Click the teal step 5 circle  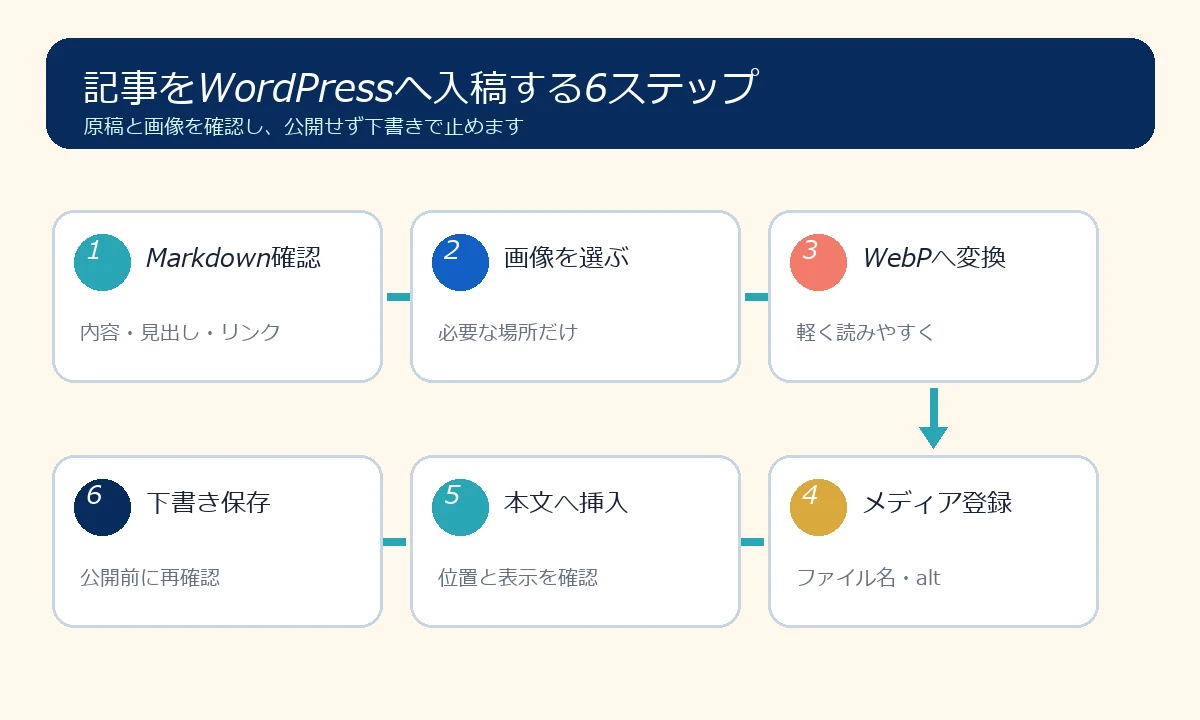coord(461,507)
